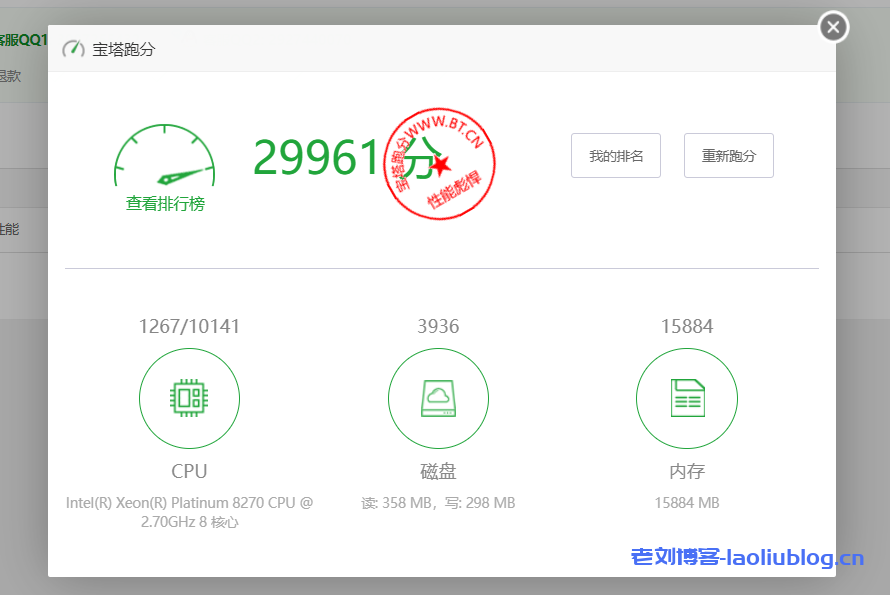This screenshot has width=890, height=595.
Task: Click the disk score 3936
Action: [438, 326]
